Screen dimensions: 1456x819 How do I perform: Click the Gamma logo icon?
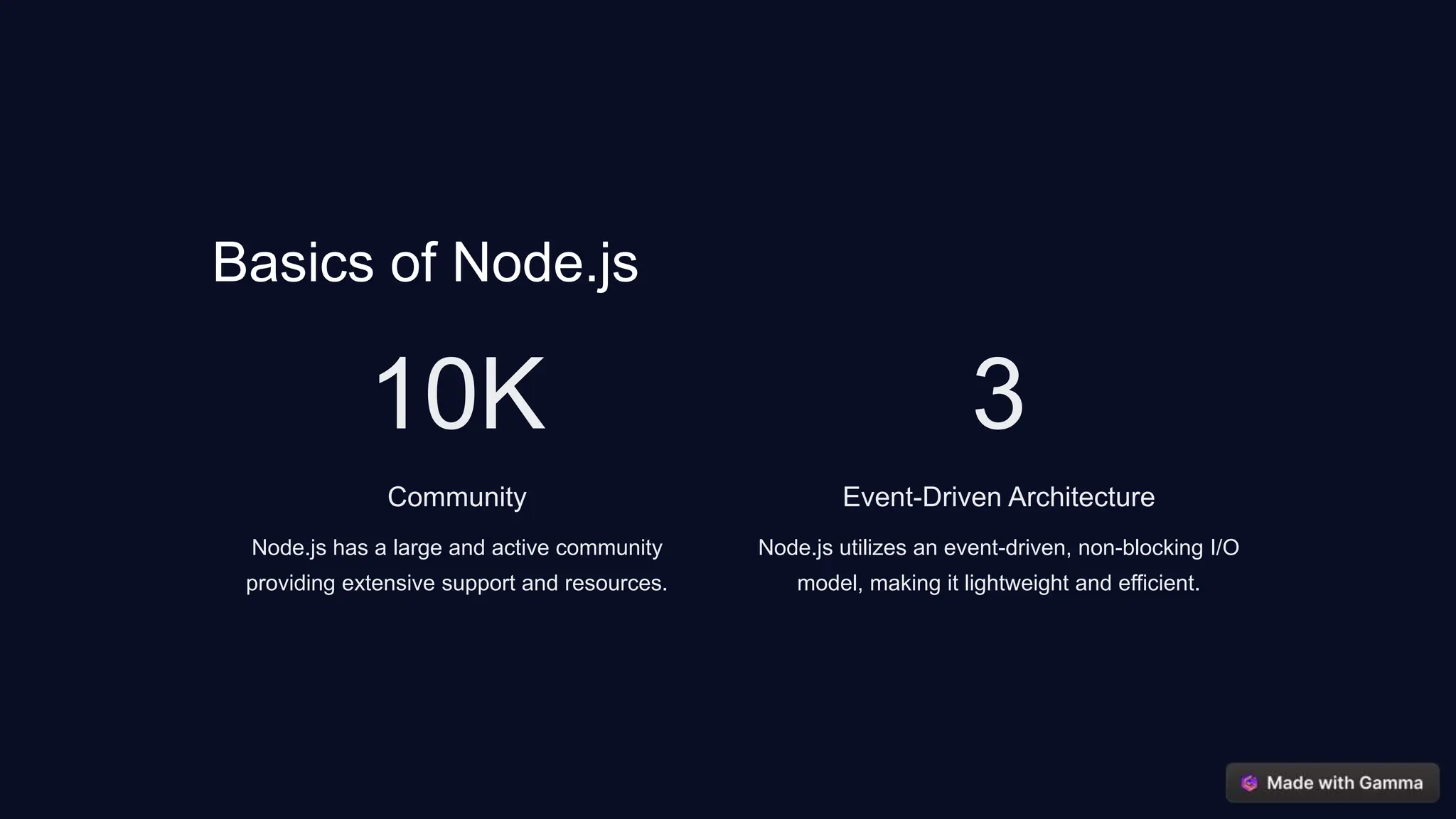(x=1249, y=783)
